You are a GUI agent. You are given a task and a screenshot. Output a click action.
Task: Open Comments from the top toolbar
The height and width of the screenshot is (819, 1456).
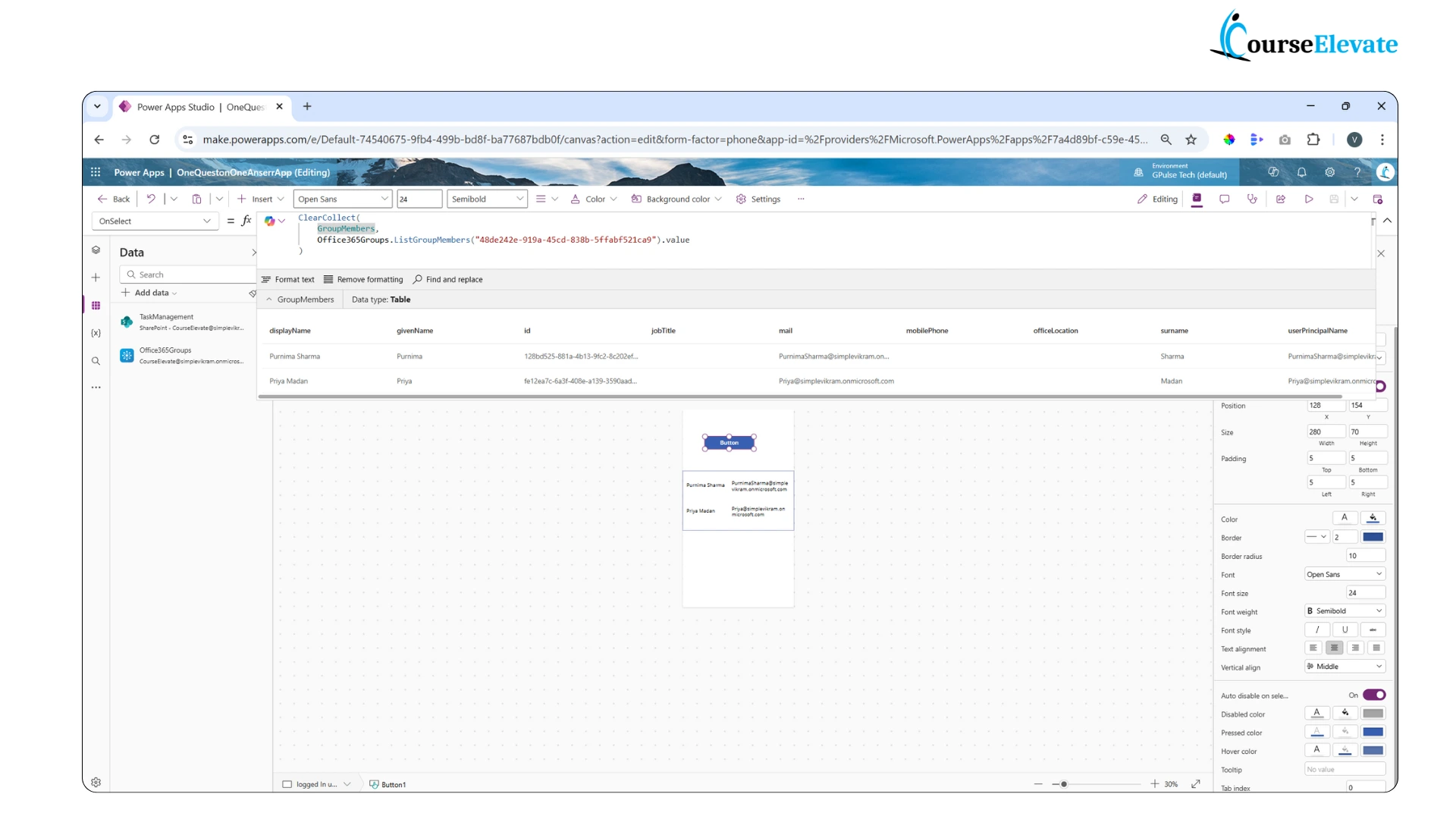pos(1225,199)
